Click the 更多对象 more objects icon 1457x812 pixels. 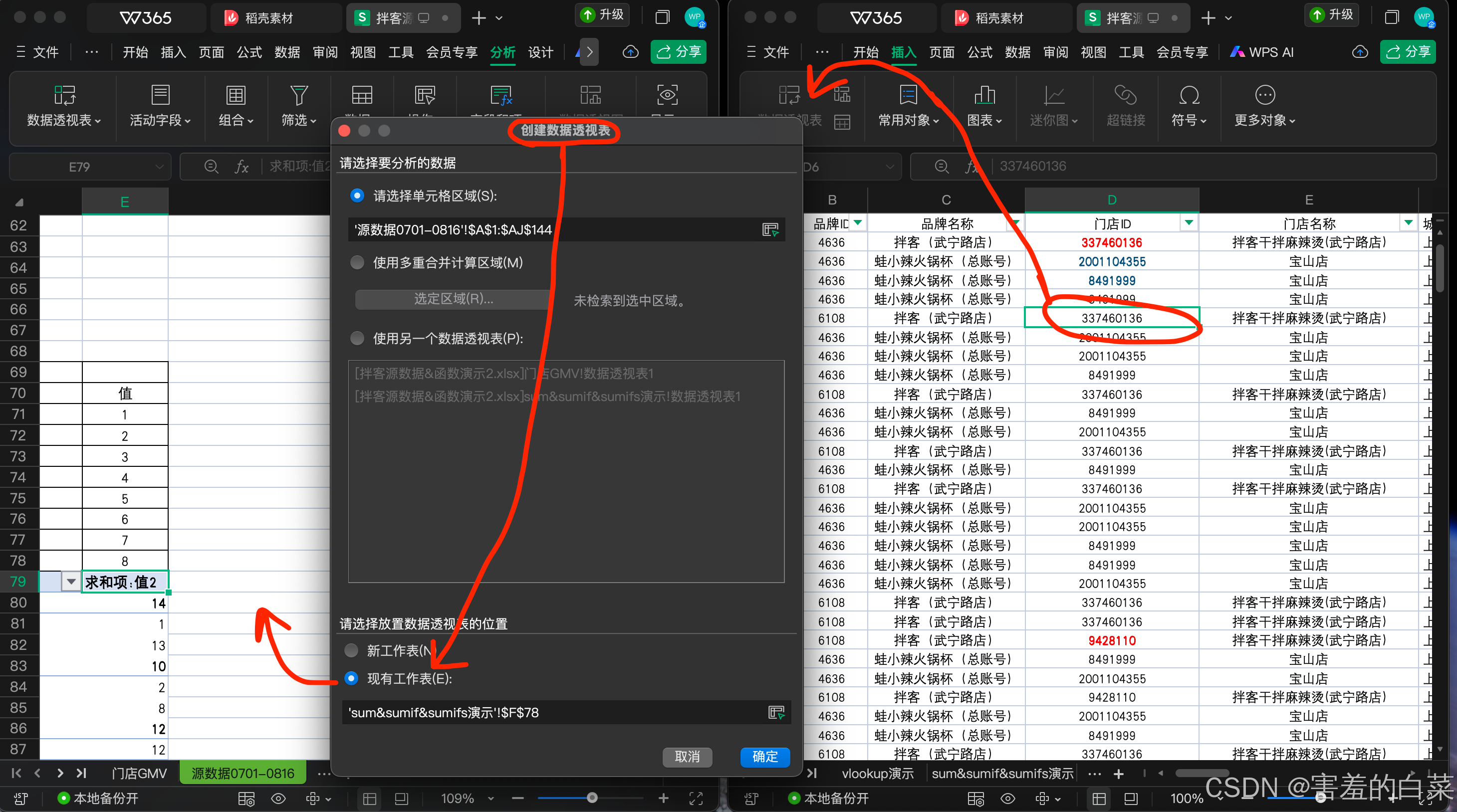1264,95
